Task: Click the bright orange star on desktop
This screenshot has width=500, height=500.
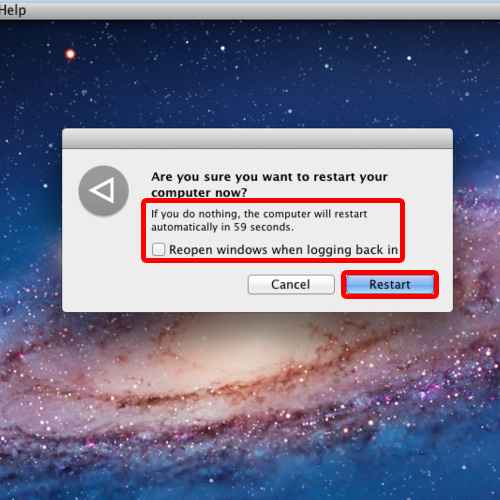Action: (x=70, y=54)
